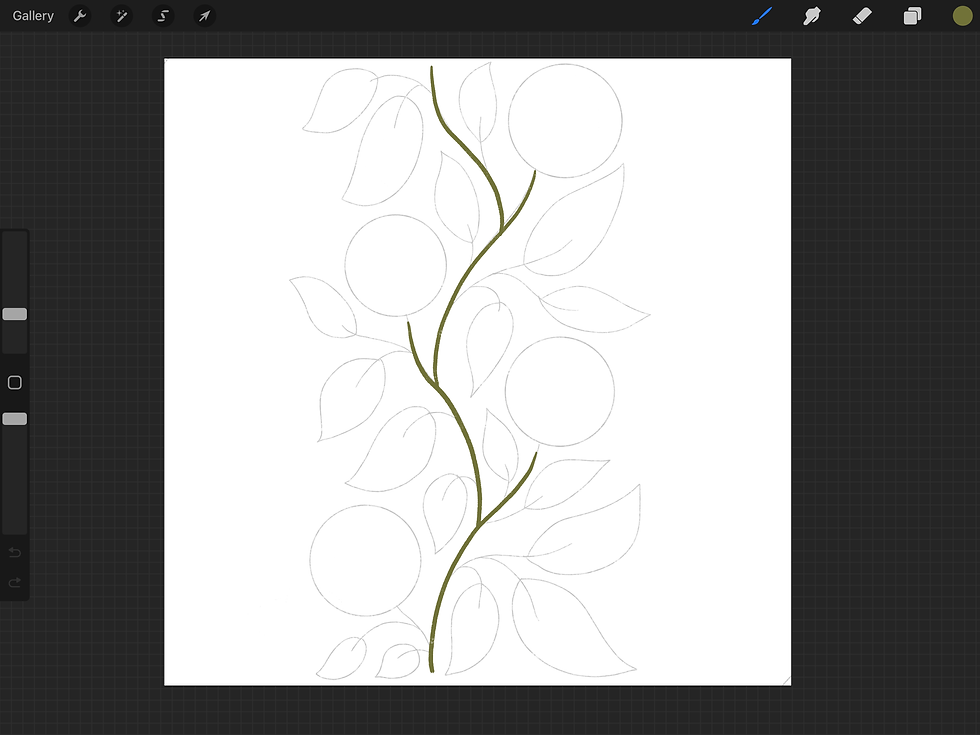The image size is (980, 735).
Task: Undo the last stroke
Action: pos(14,552)
